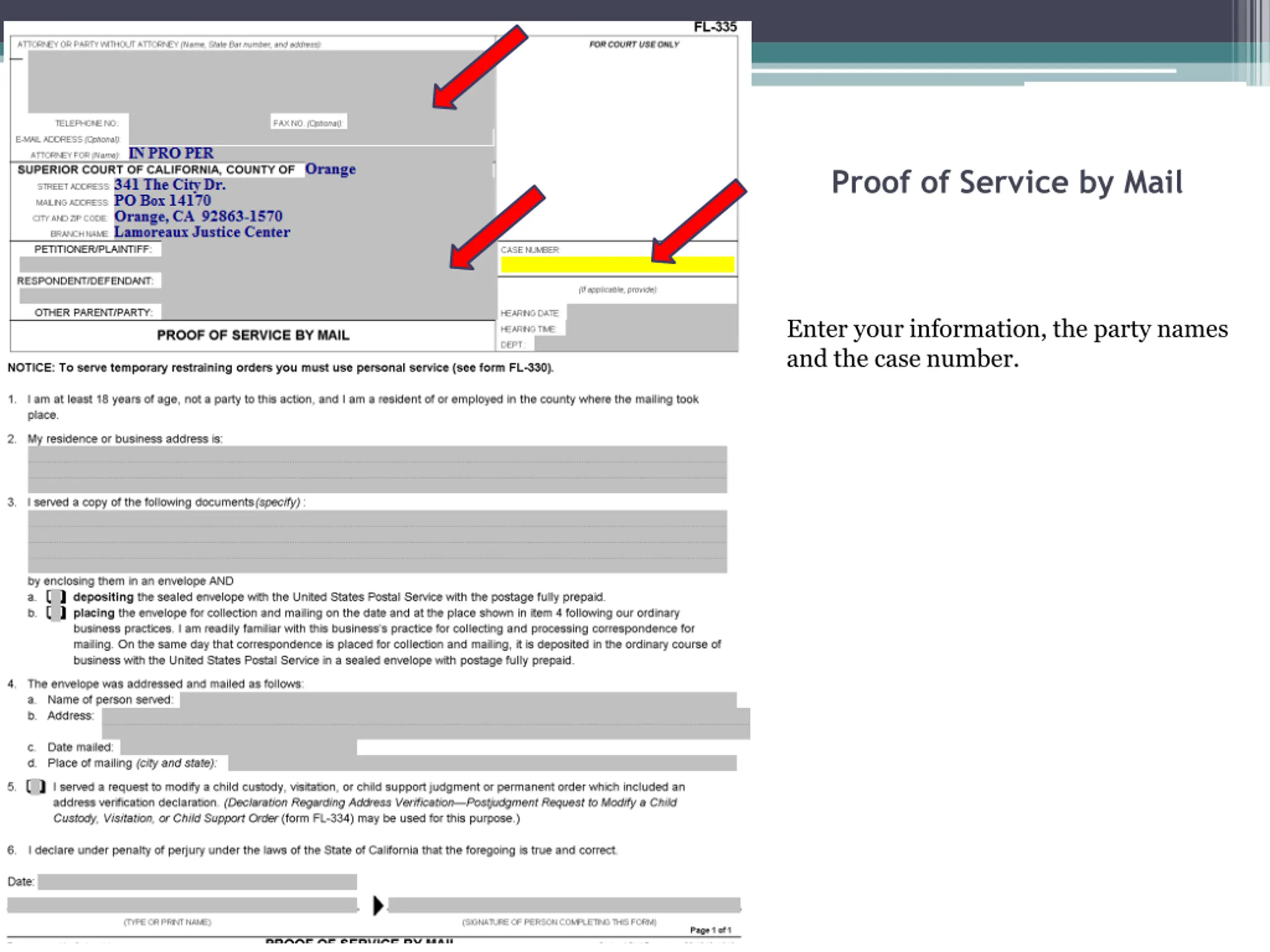Click the NOTICE about temporary restraining orders
The image size is (1270, 952).
pos(281,368)
